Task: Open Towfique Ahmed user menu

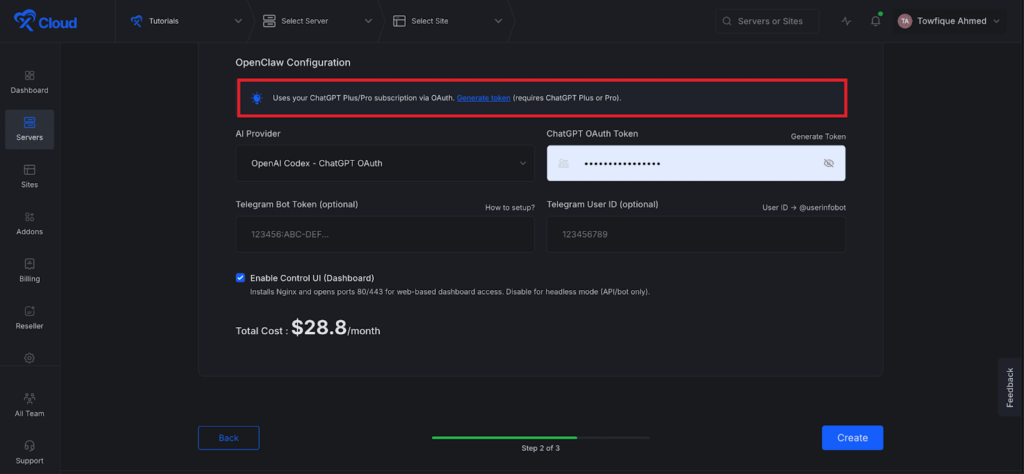Action: tap(949, 21)
